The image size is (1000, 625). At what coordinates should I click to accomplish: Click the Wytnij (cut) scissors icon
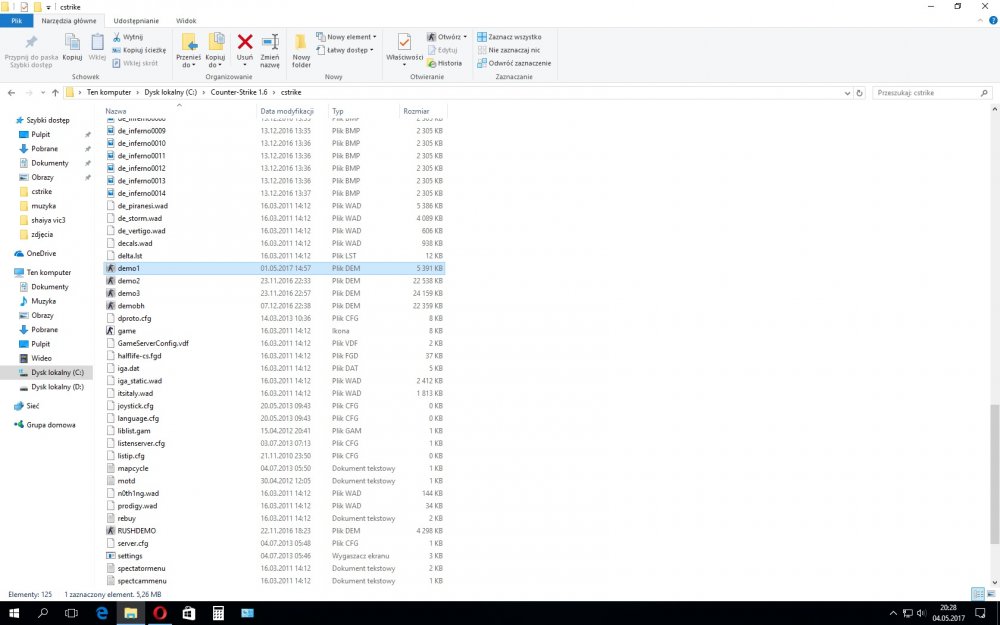point(117,37)
